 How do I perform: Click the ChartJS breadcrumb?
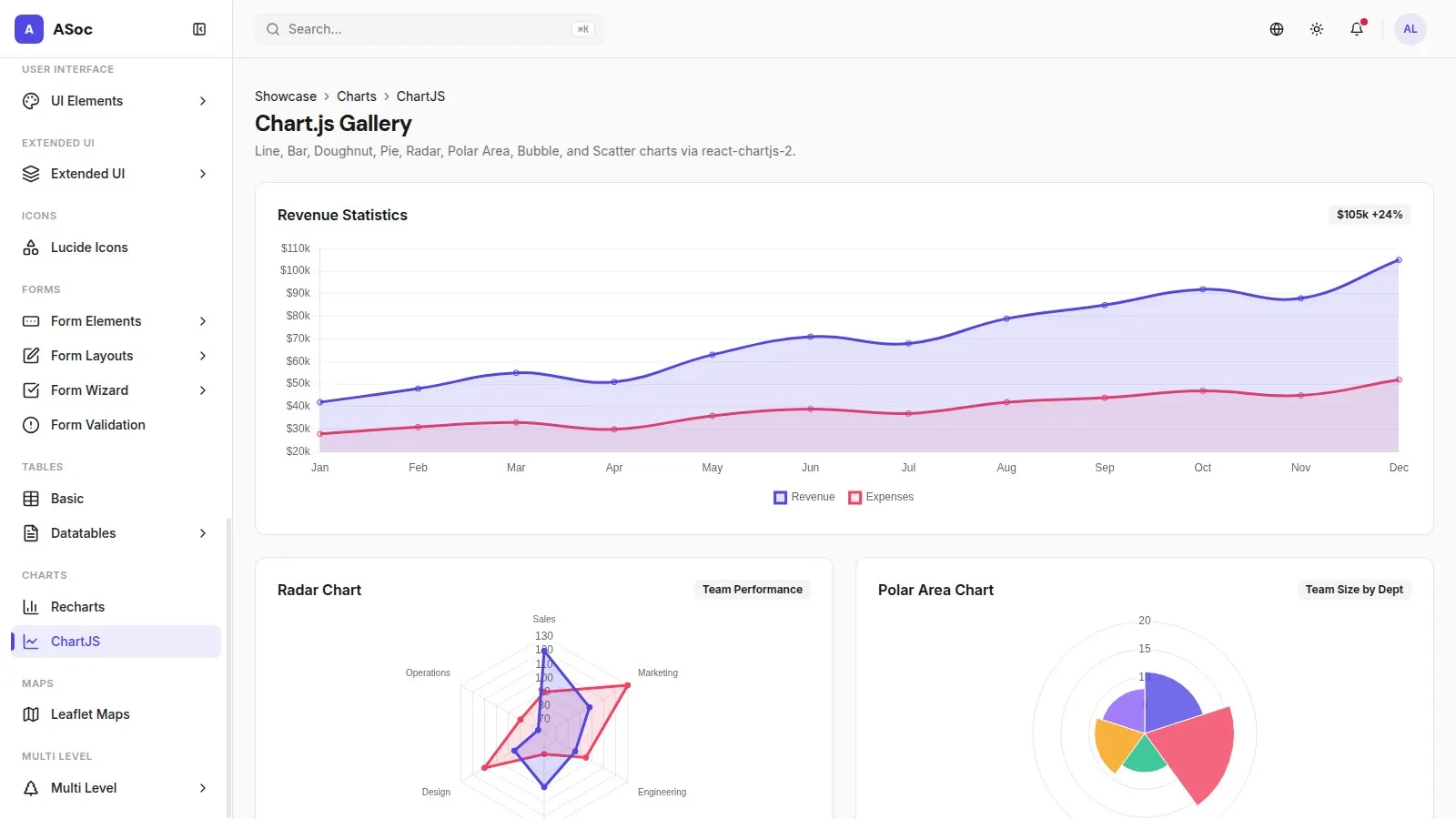tap(420, 96)
